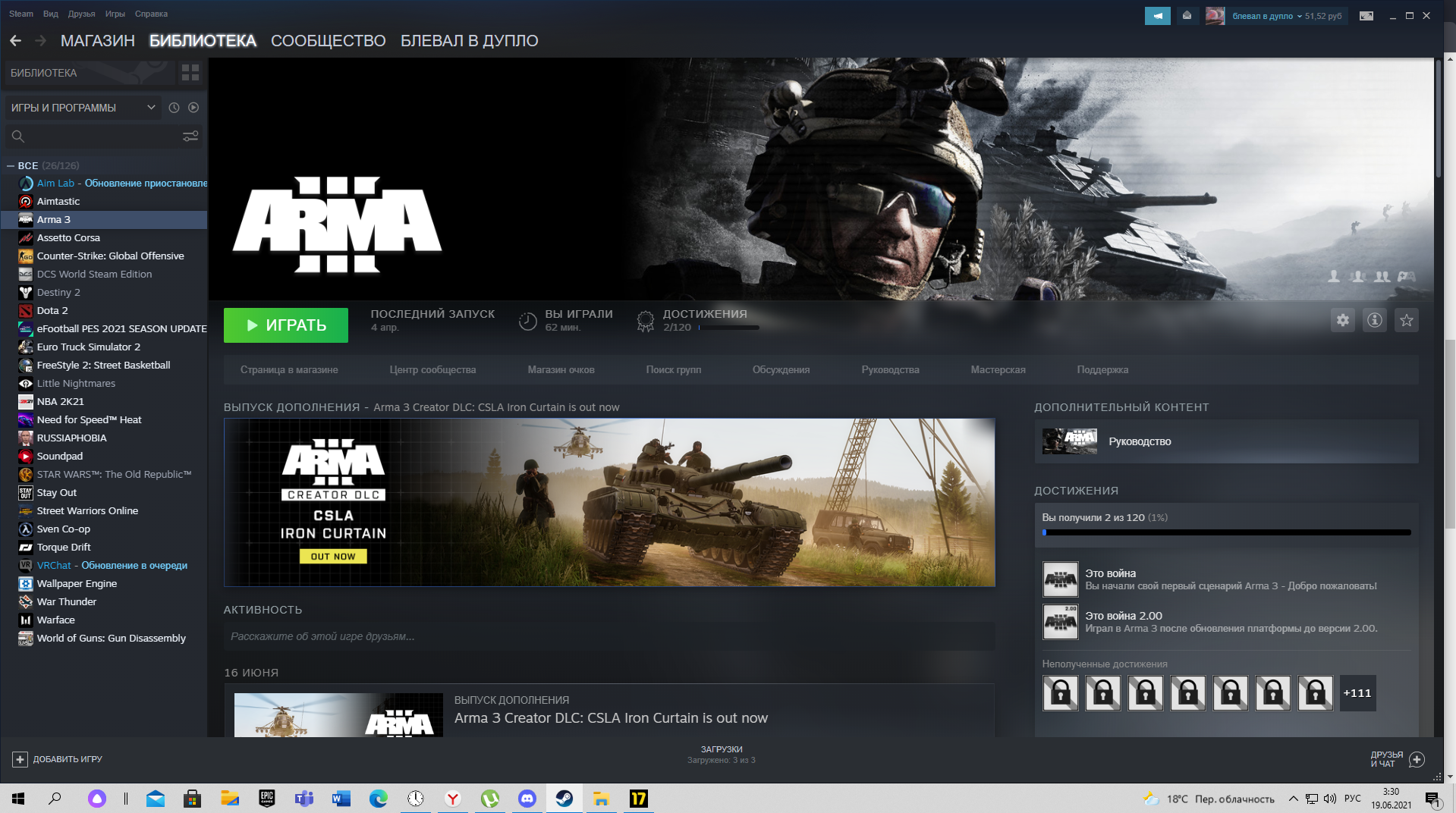Click the Это война 2.00 achievement icon

[x=1060, y=622]
